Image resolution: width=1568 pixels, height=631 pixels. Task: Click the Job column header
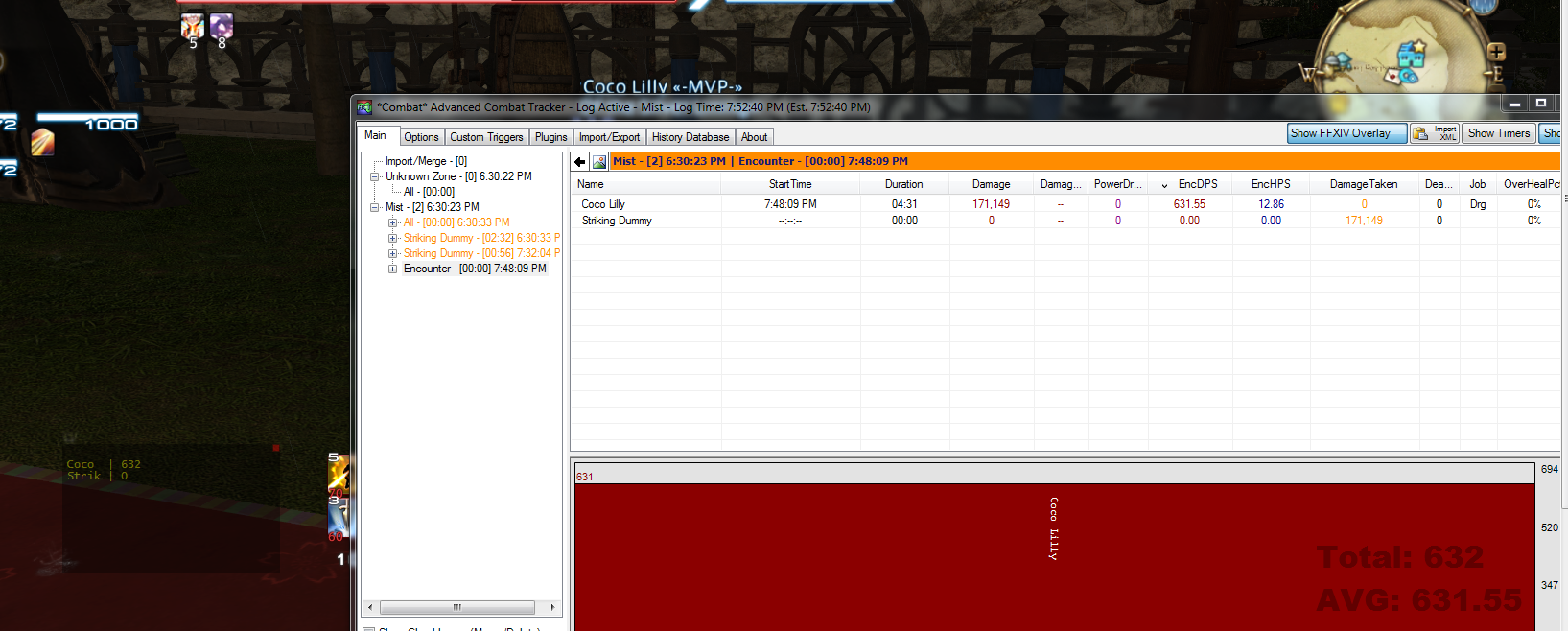(1478, 184)
